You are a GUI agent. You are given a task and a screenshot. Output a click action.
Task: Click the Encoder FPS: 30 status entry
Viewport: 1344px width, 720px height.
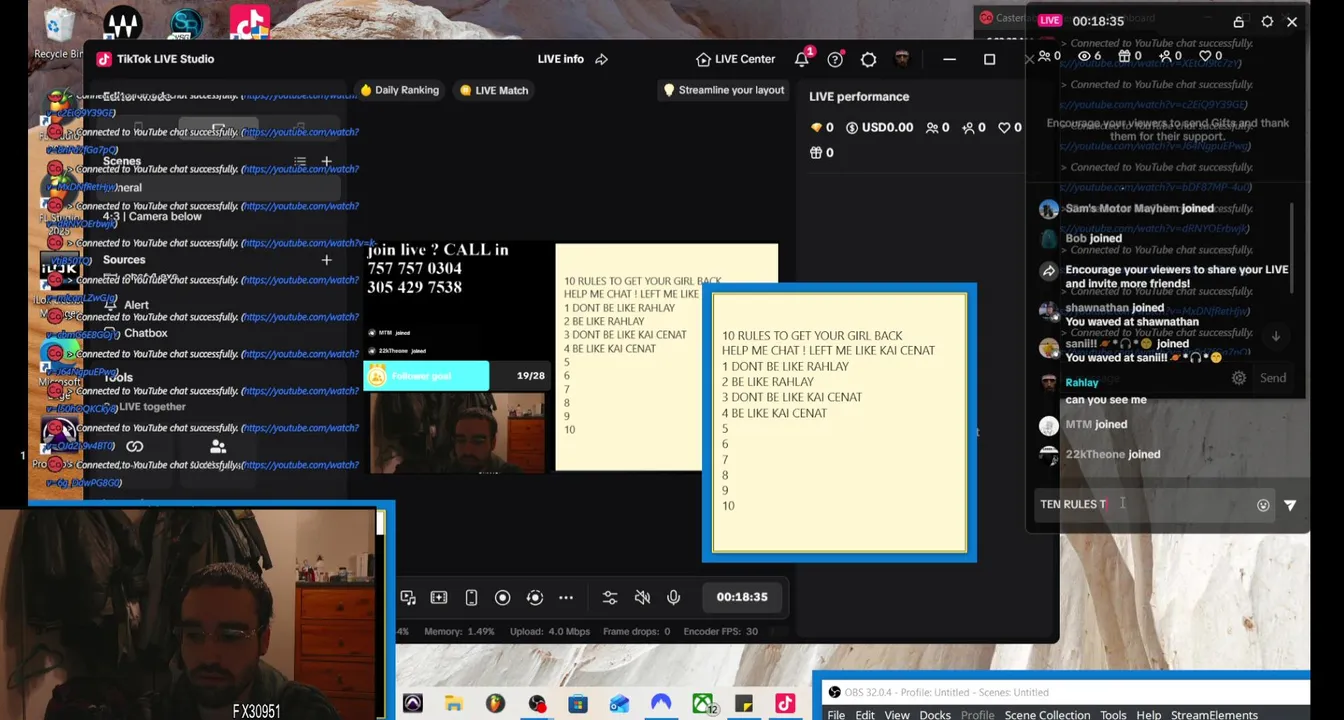point(720,632)
